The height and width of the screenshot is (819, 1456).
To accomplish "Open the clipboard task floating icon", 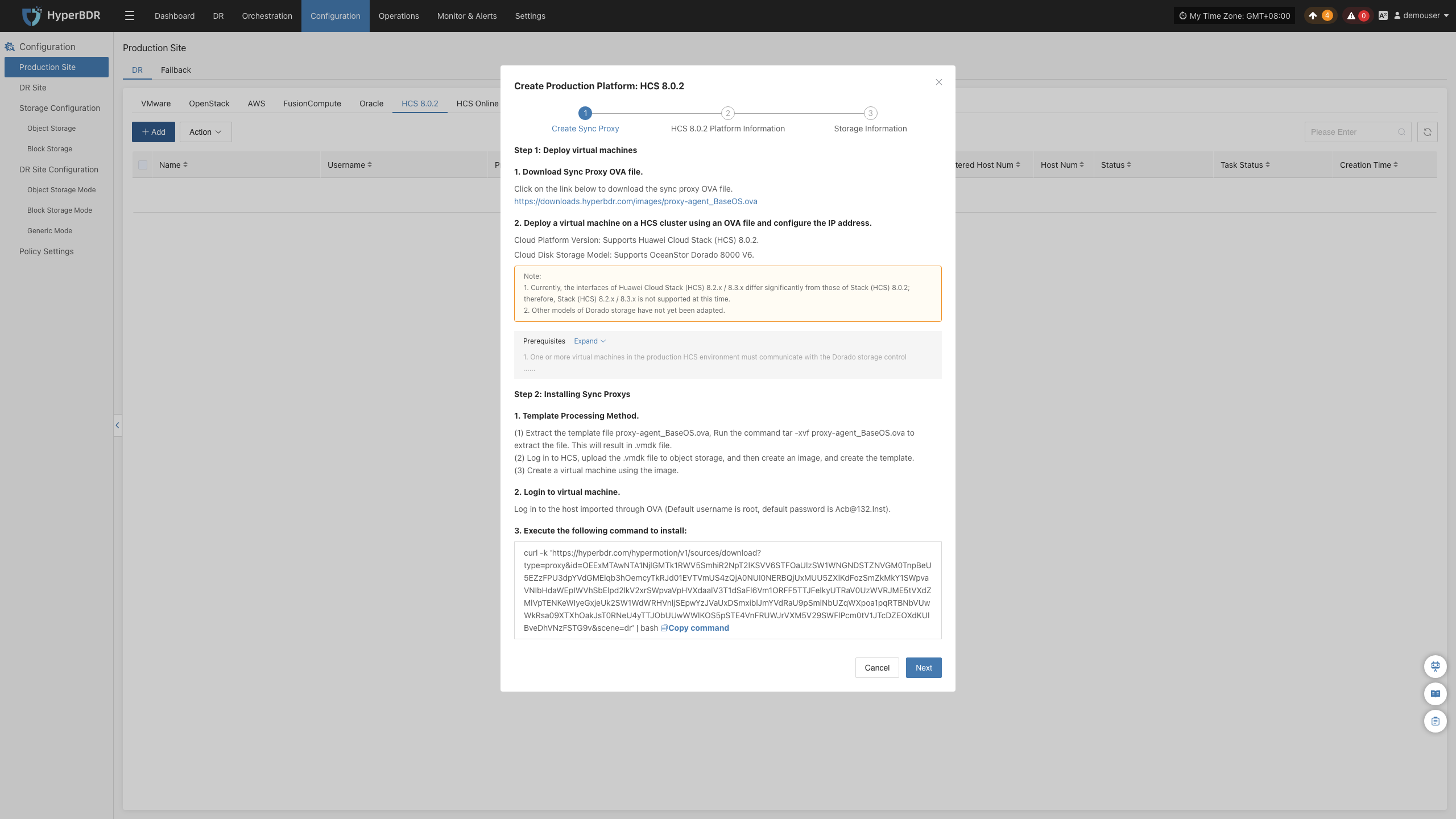I will (1436, 721).
